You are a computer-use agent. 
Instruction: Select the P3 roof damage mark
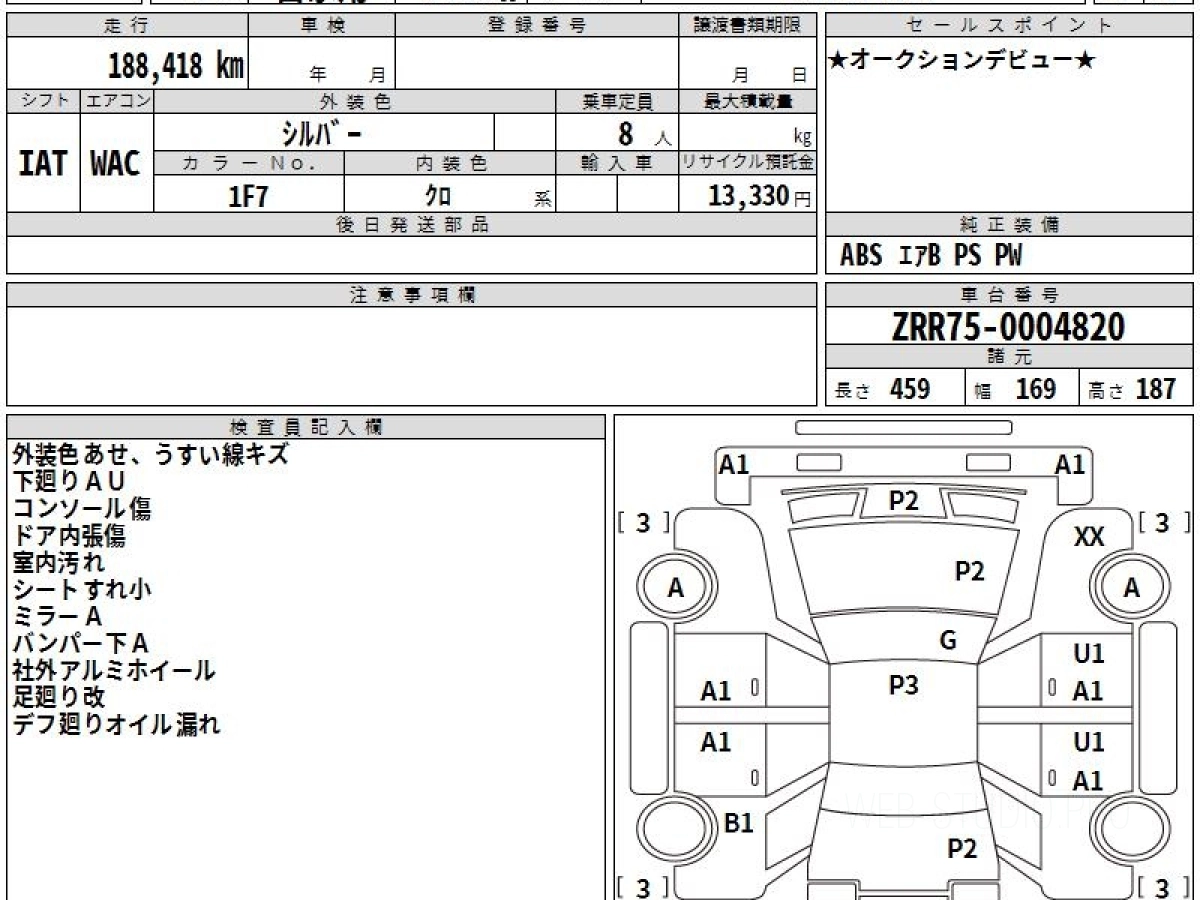903,685
